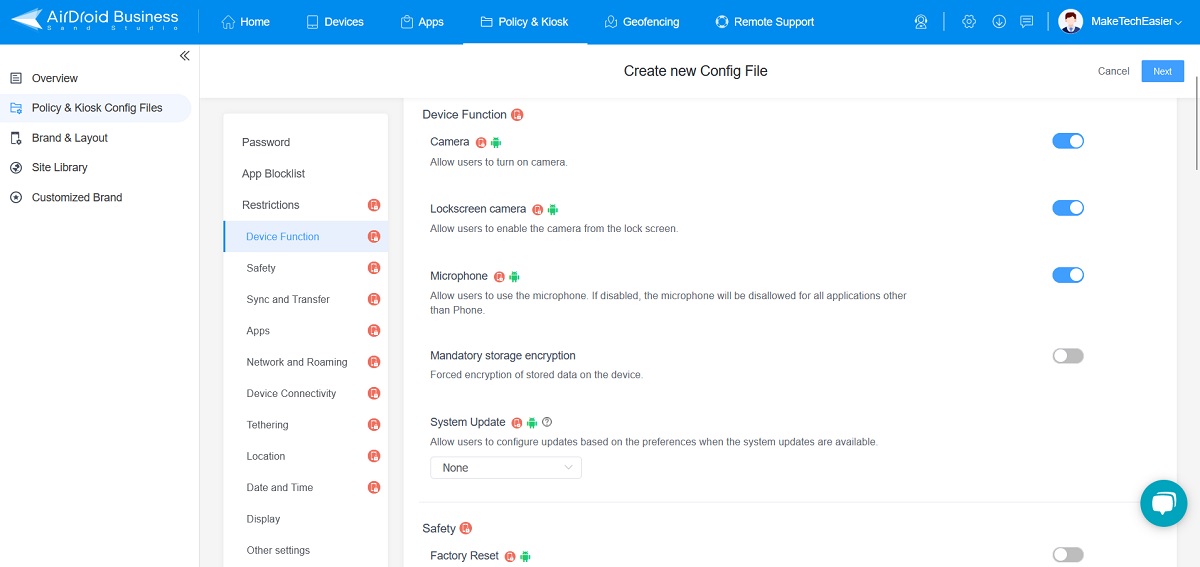The width and height of the screenshot is (1200, 567).
Task: Open the messages speech bubble icon
Action: coord(1026,22)
